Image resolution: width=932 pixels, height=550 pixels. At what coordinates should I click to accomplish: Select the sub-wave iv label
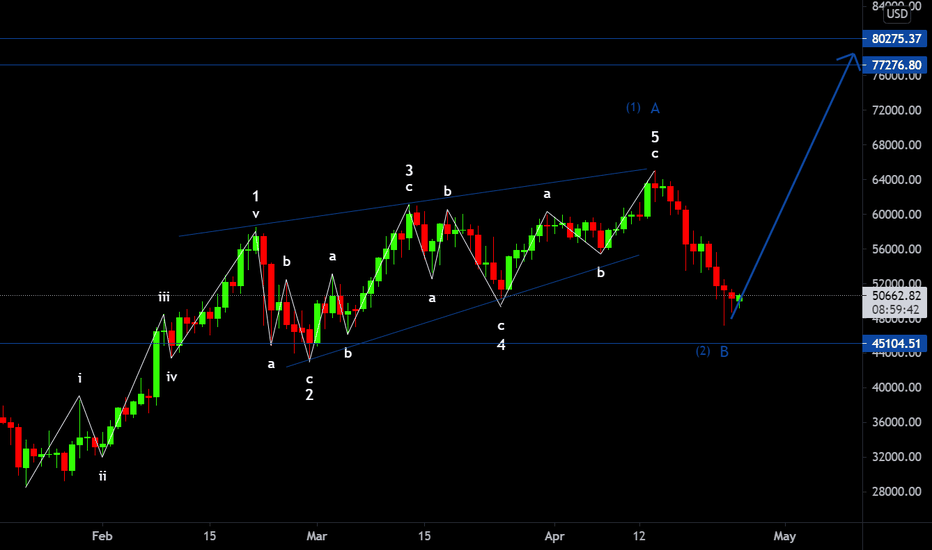point(172,376)
